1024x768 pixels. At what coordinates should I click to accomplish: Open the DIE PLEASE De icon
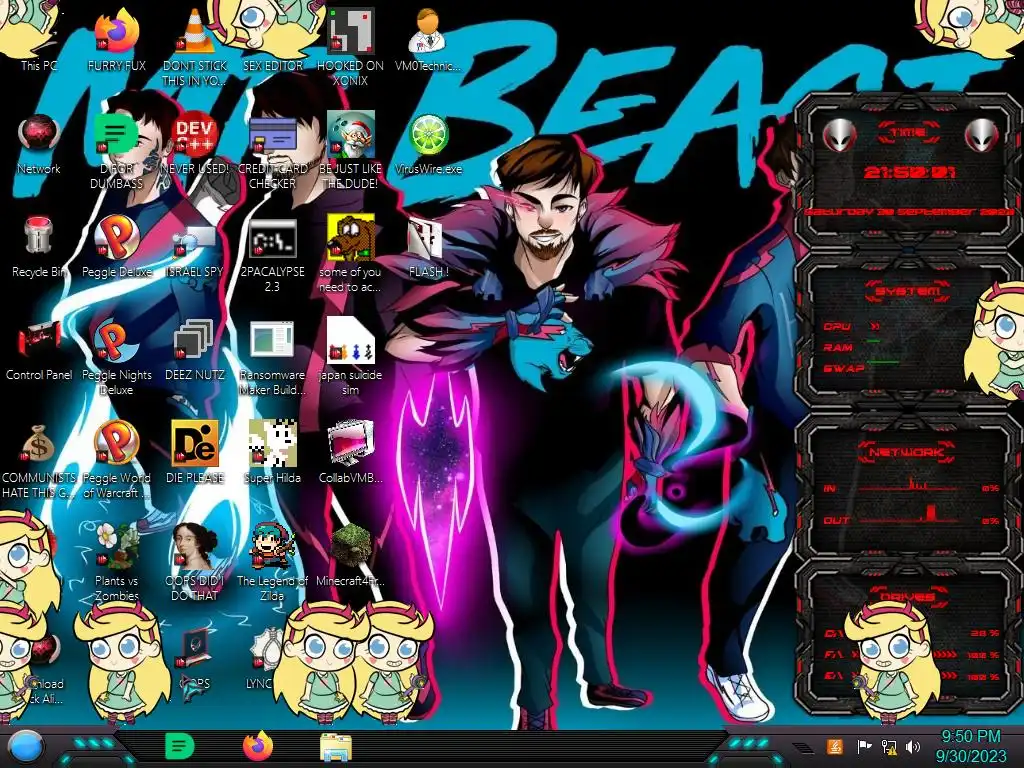tap(195, 453)
